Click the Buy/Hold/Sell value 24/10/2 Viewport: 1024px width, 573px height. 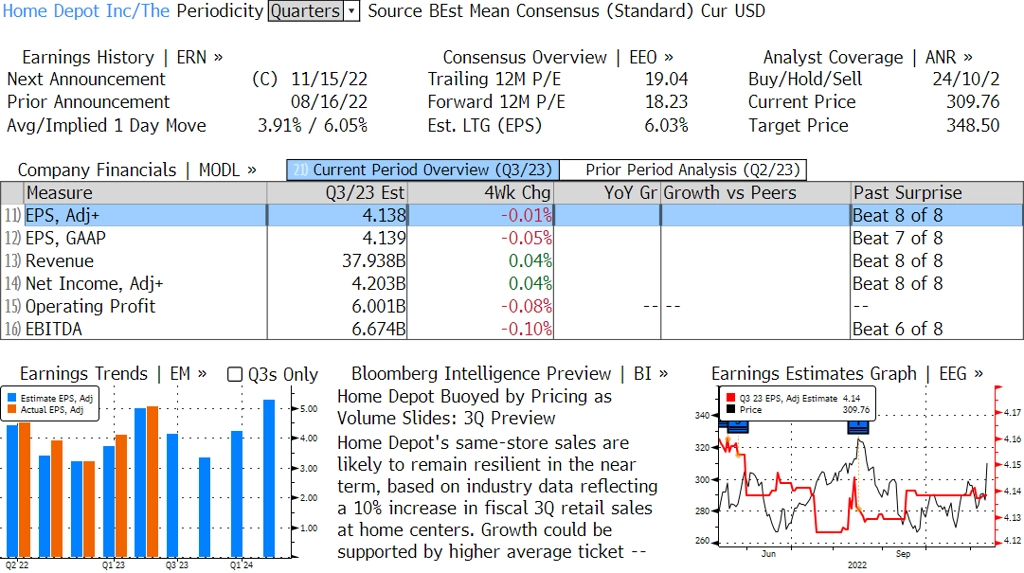(966, 79)
